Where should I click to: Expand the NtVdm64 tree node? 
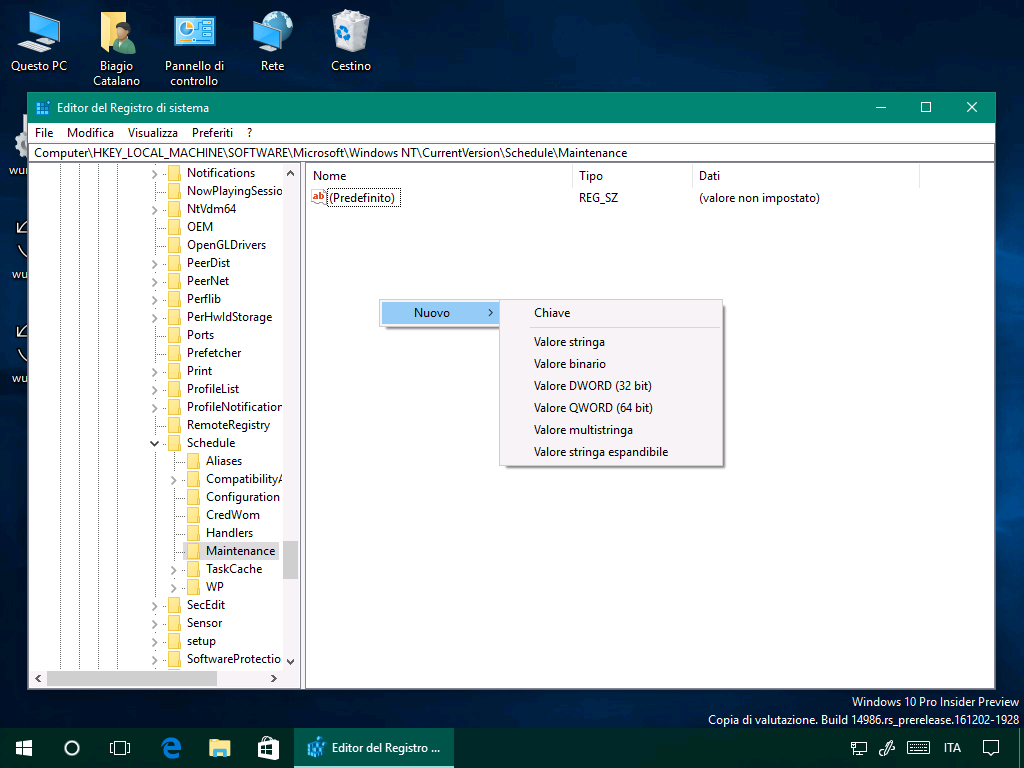coord(155,210)
